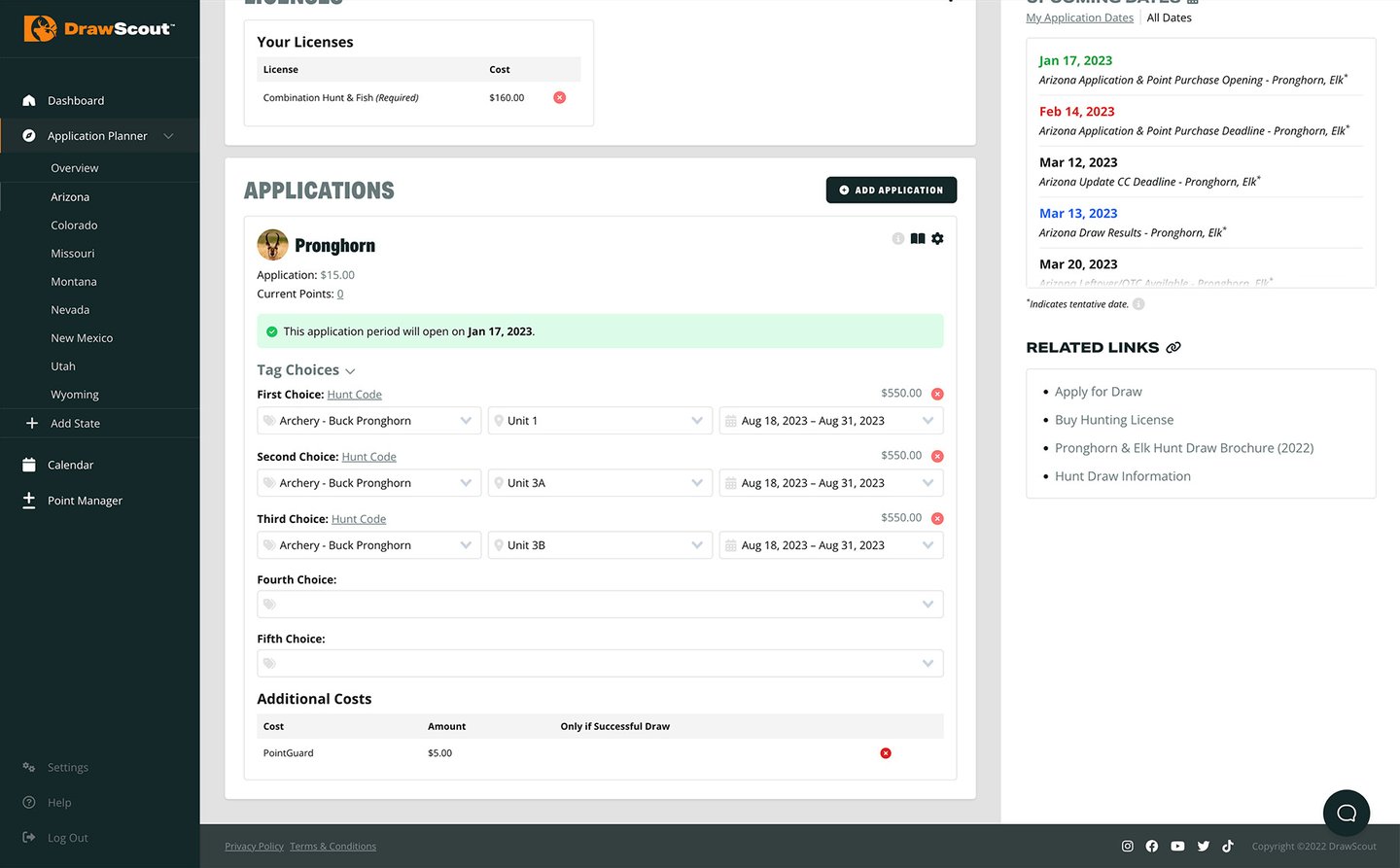Open chat support bubble
Screen dimensions: 1400x868
(1347, 814)
